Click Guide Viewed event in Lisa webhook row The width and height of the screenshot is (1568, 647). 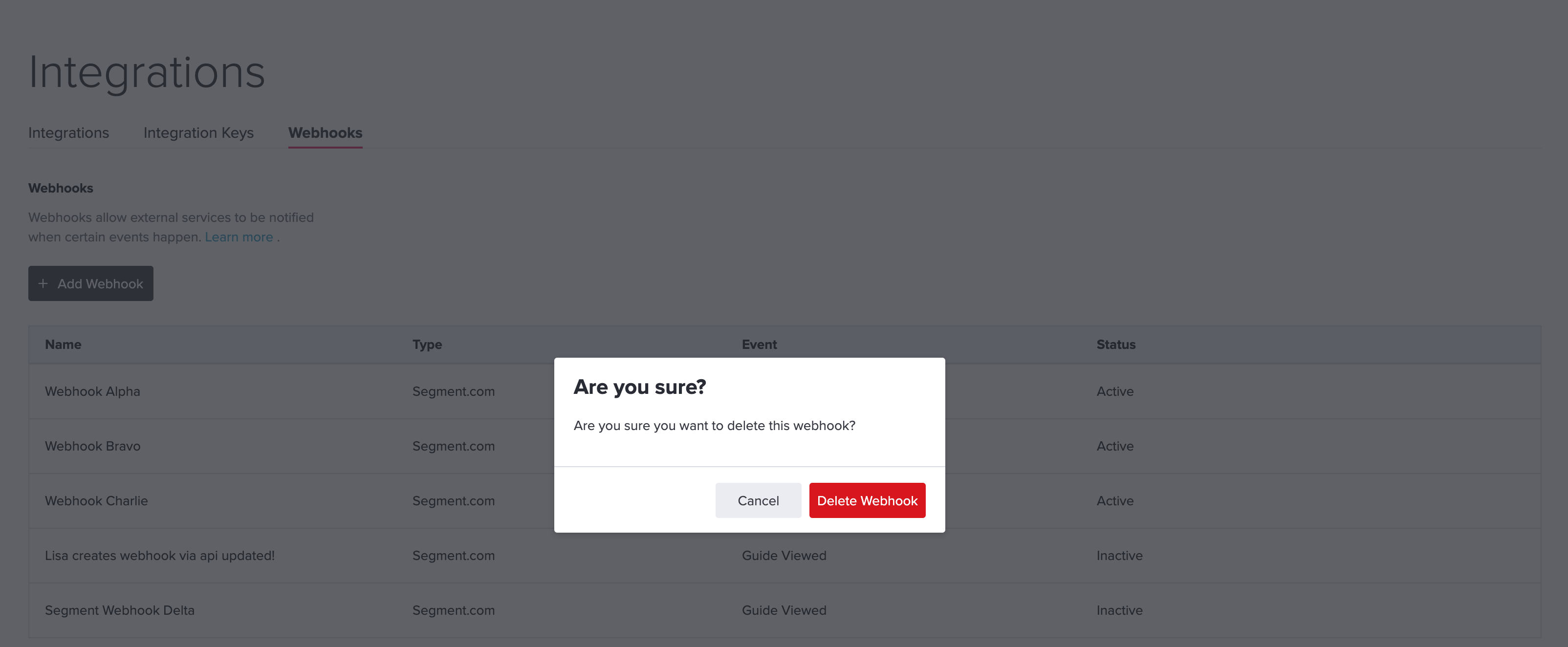tap(784, 556)
